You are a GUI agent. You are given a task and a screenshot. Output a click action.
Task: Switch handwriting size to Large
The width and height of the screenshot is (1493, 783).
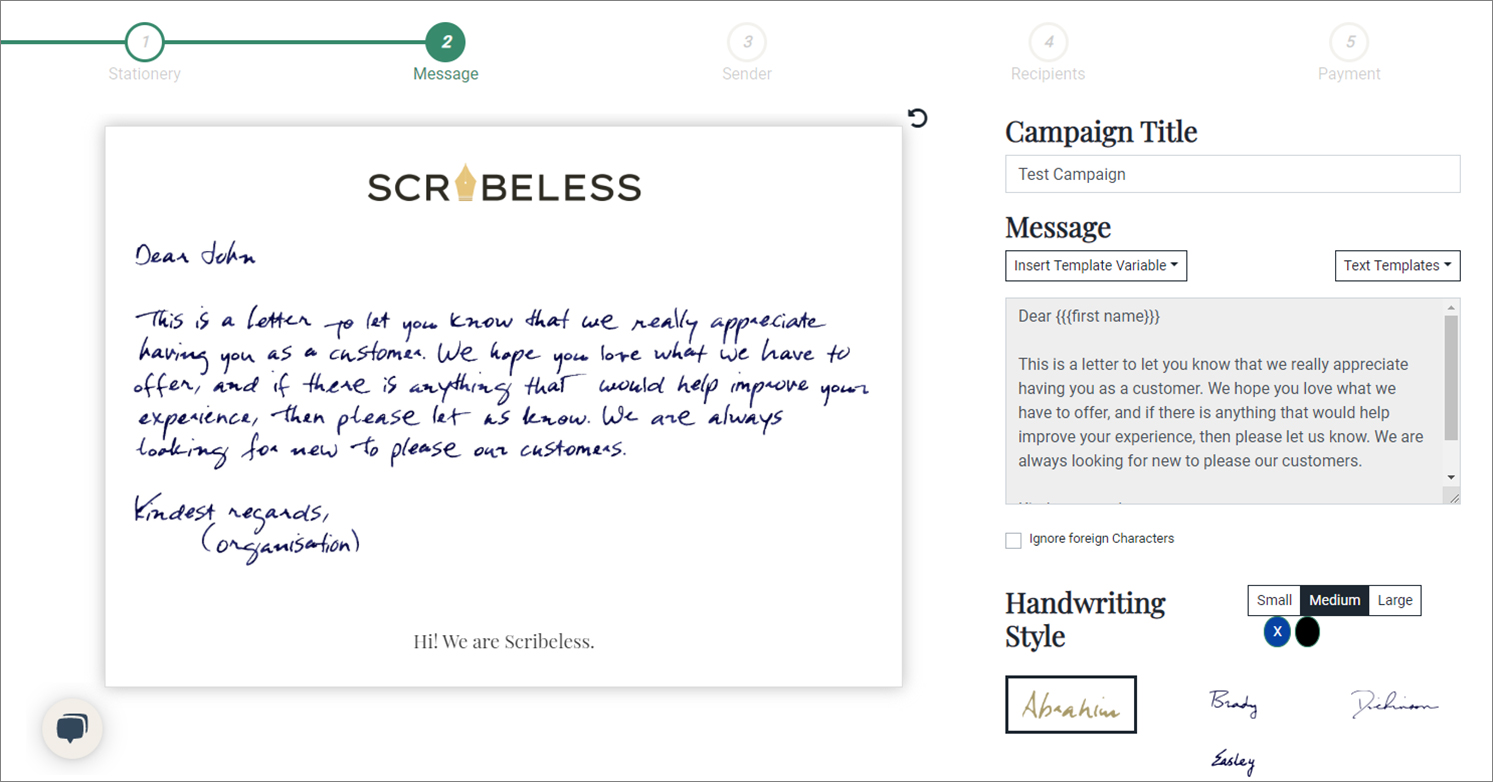(x=1394, y=600)
